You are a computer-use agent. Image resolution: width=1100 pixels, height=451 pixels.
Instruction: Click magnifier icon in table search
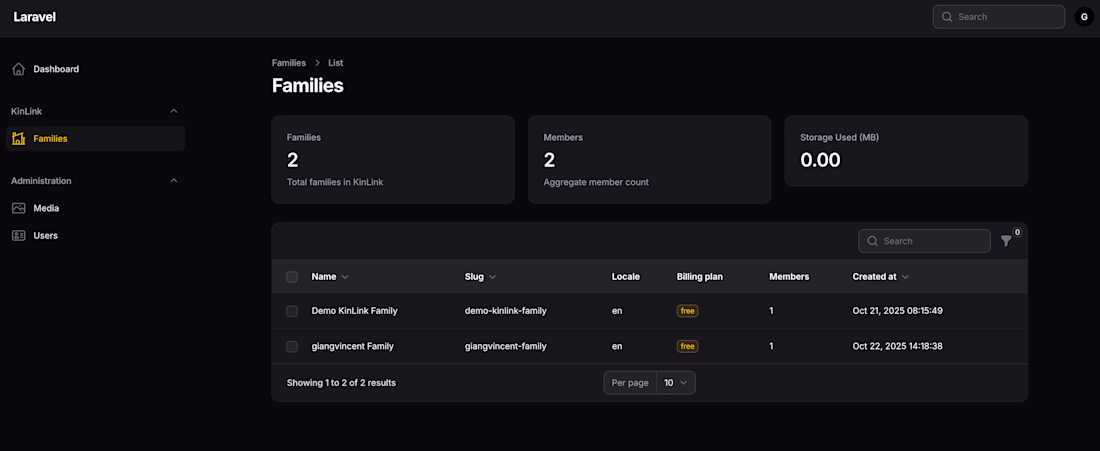point(872,241)
